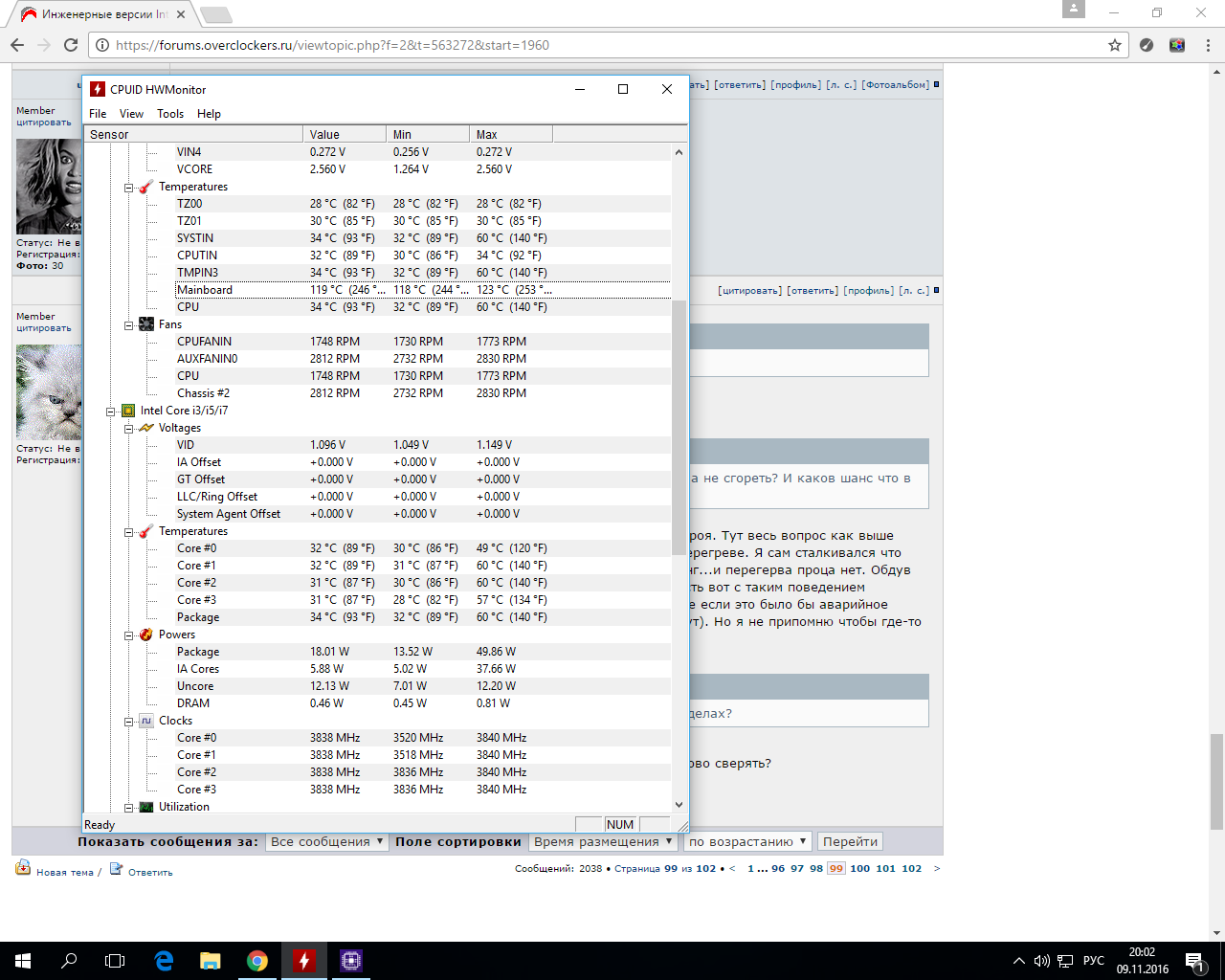Click the waveform icon beside Clocks
Viewport: 1225px width, 980px height.
coord(146,721)
